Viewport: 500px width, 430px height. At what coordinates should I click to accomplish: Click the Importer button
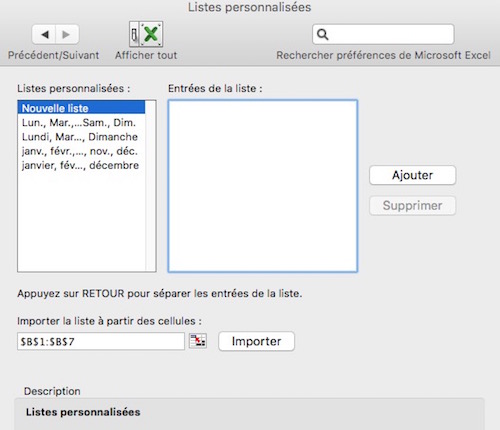coord(256,341)
